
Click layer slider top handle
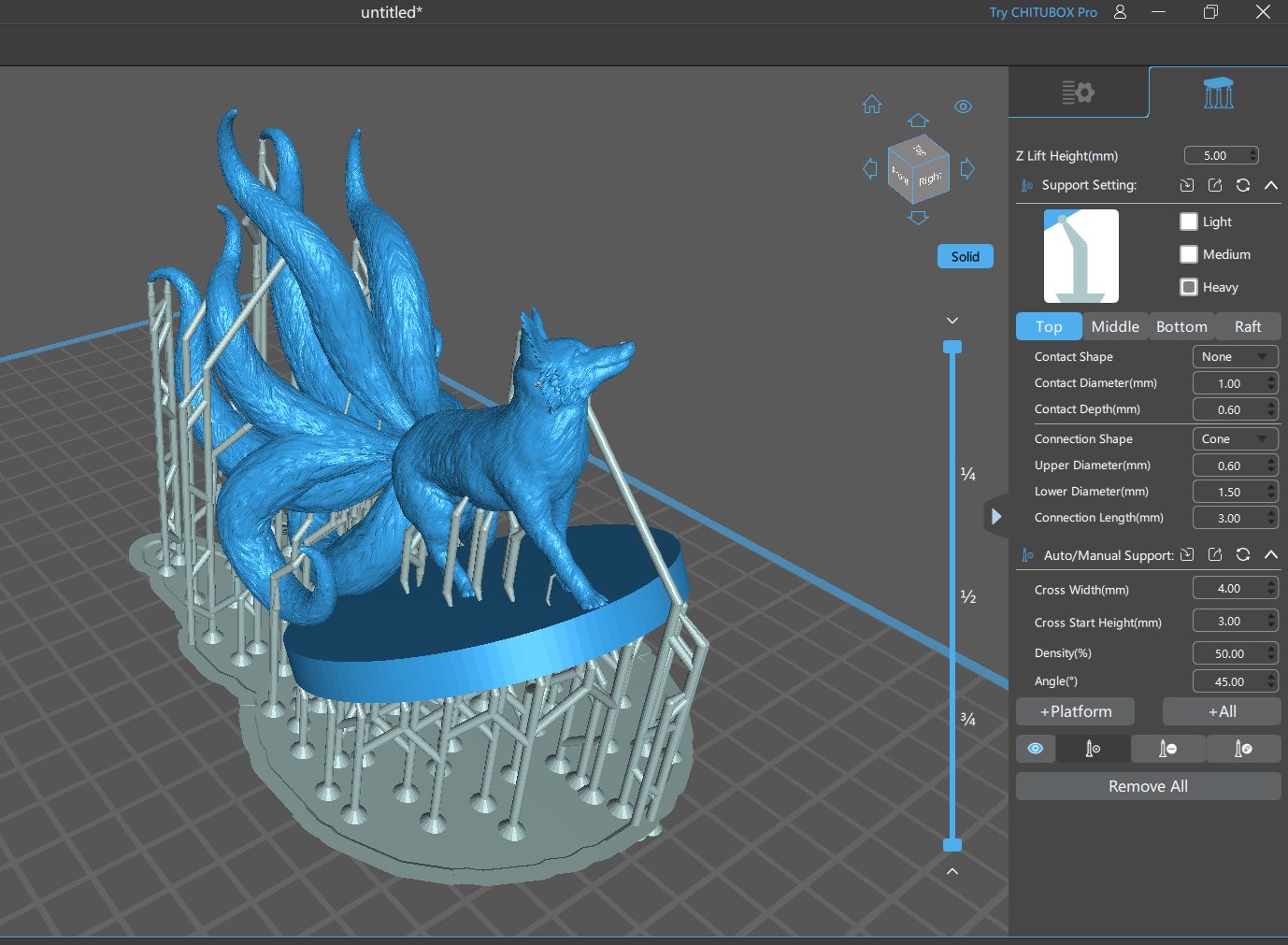click(x=952, y=347)
